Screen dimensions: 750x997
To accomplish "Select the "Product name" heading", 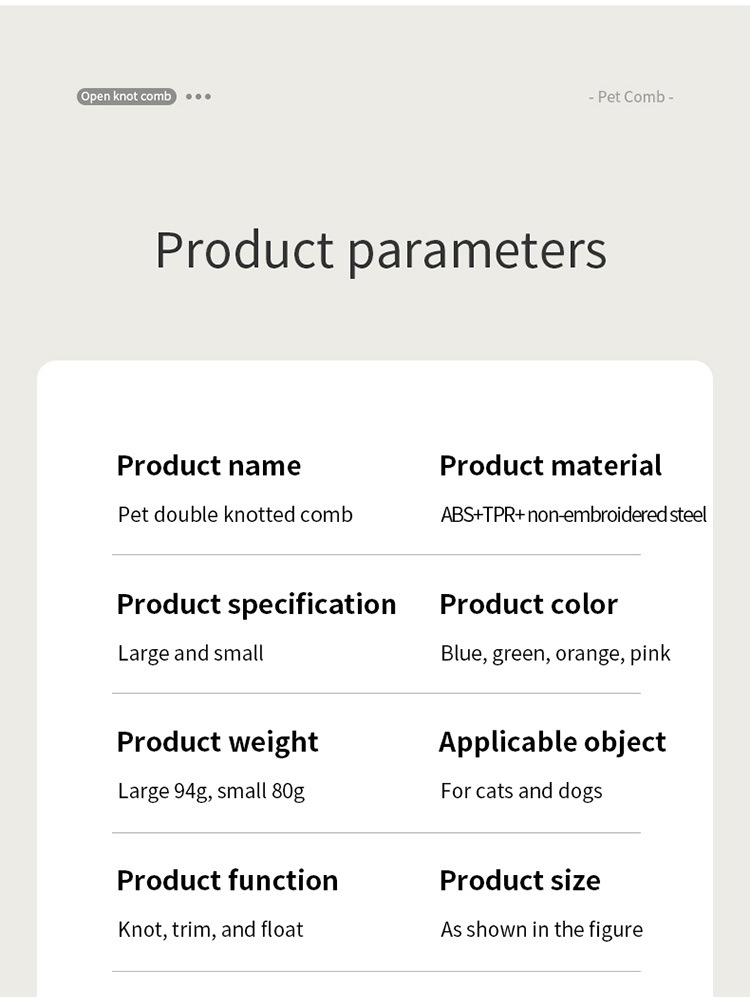I will (208, 466).
